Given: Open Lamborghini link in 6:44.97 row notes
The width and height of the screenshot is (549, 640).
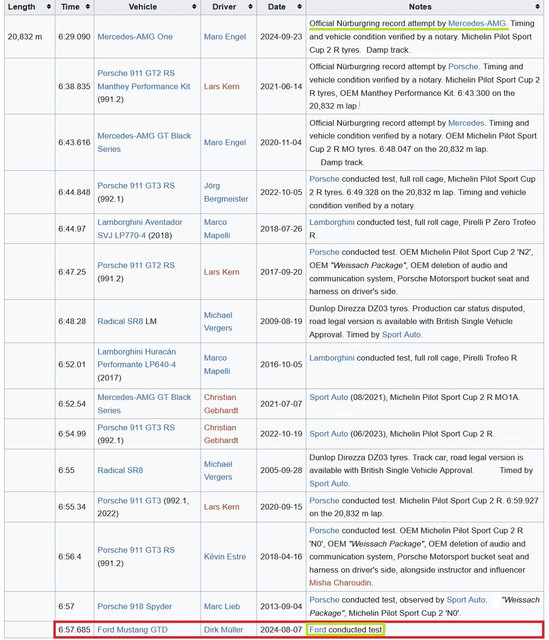Looking at the screenshot, I should click(331, 222).
